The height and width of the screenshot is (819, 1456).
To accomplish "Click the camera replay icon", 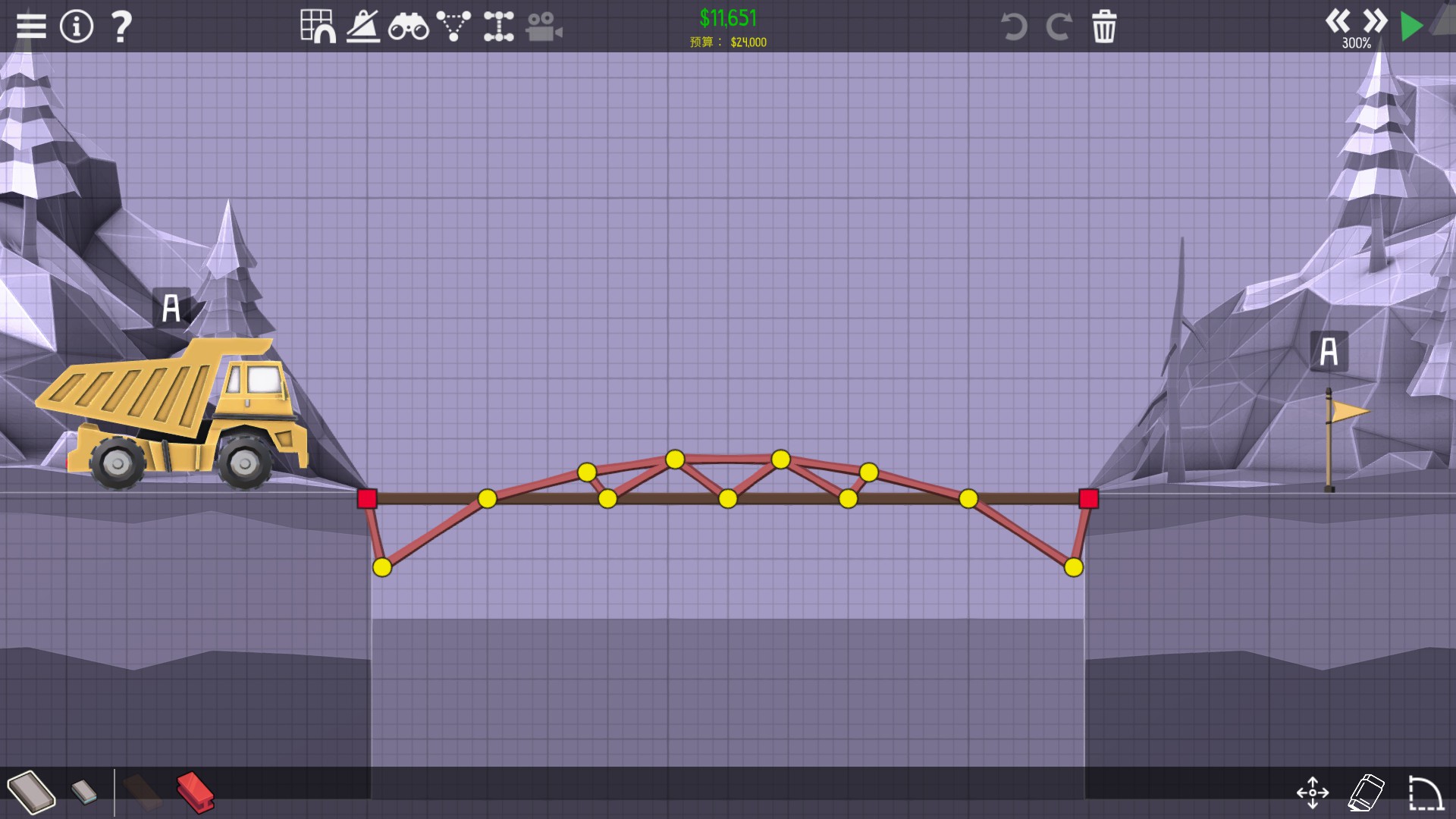I will 544,27.
